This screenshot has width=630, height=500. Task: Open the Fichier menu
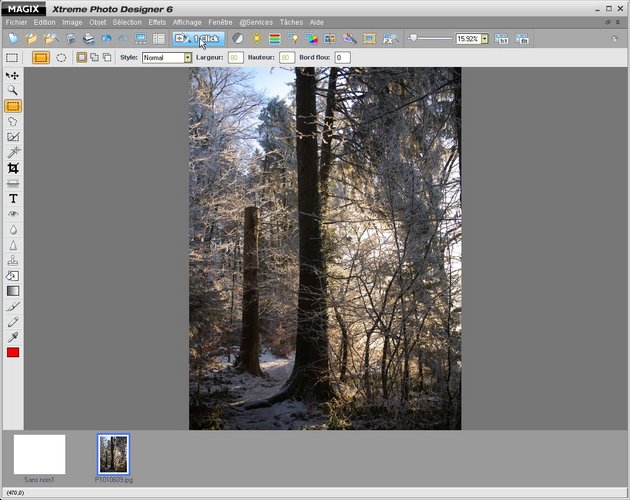tap(16, 21)
